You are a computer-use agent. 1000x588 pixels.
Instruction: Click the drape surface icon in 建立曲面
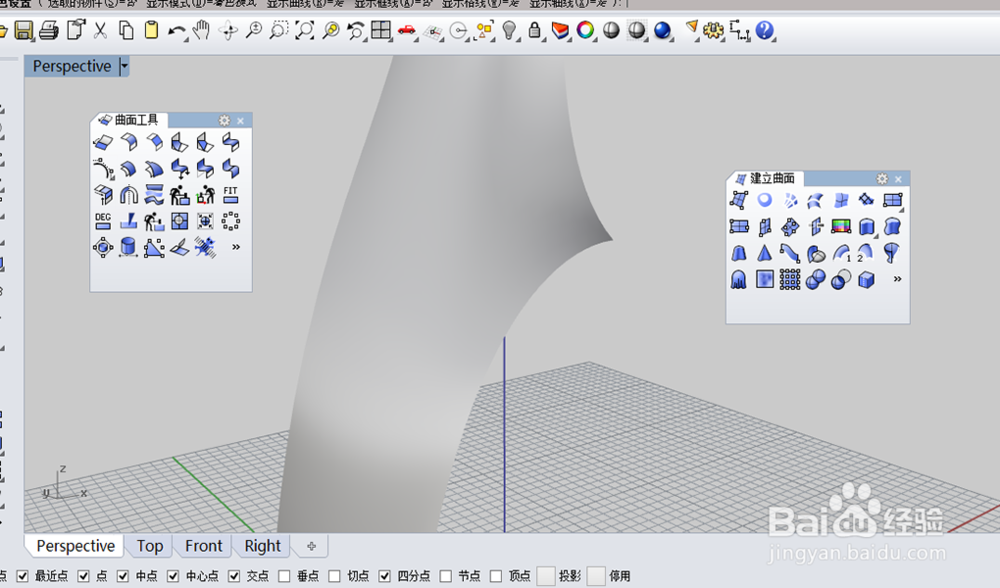[x=739, y=279]
